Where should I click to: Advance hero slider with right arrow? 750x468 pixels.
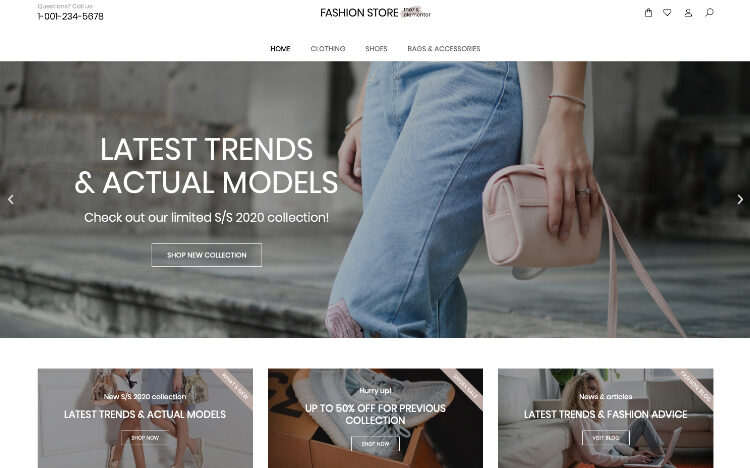point(740,199)
